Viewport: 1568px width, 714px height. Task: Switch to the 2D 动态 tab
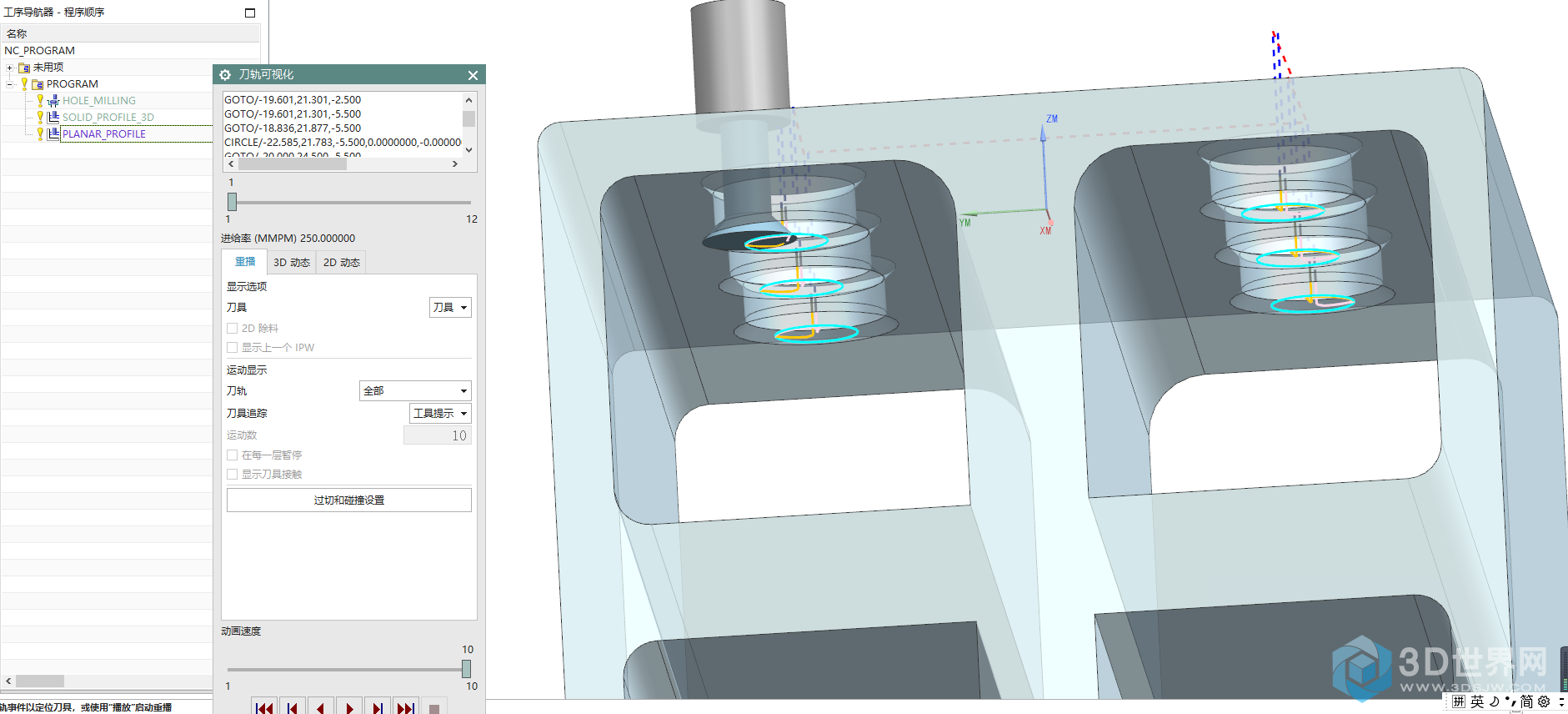click(342, 263)
